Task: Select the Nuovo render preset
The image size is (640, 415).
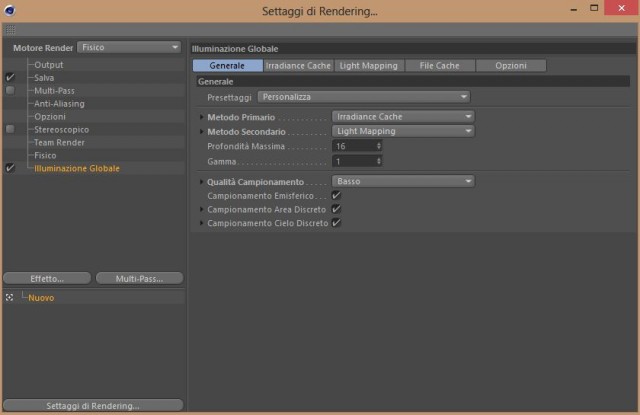Action: click(x=41, y=298)
